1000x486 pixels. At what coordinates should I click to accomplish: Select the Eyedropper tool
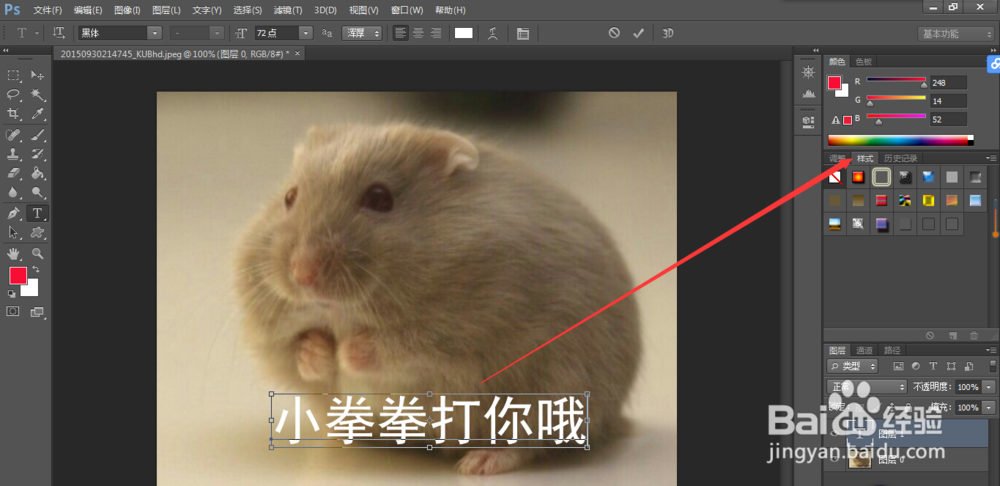click(38, 114)
